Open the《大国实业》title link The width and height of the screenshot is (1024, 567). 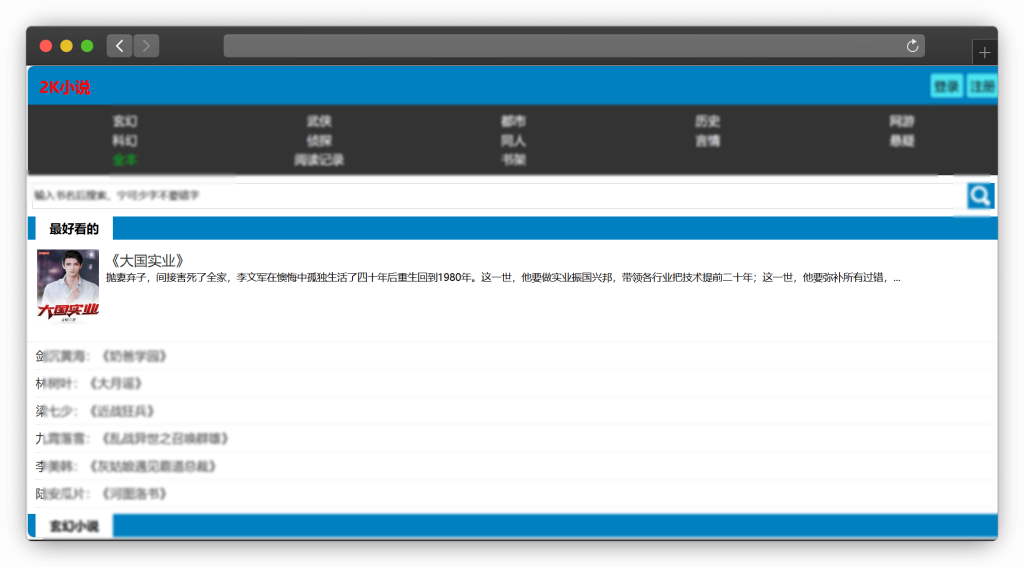(148, 261)
